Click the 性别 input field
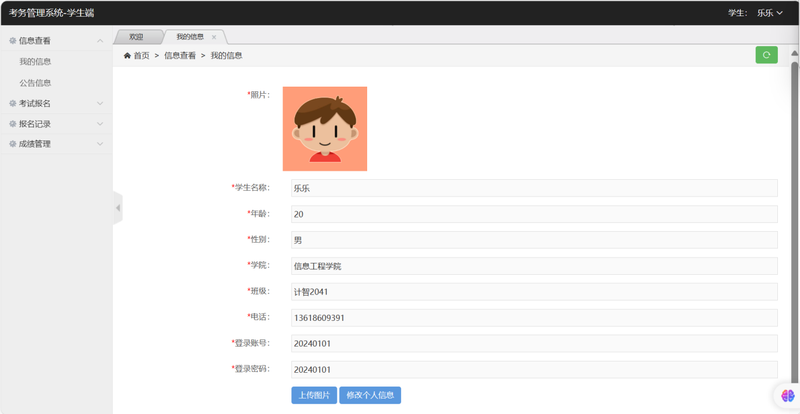The width and height of the screenshot is (800, 414). click(534, 240)
